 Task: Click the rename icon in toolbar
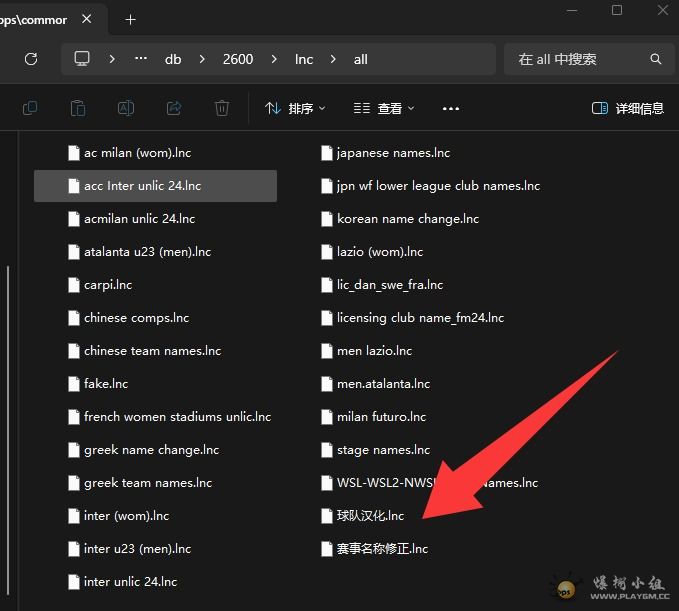click(x=126, y=108)
